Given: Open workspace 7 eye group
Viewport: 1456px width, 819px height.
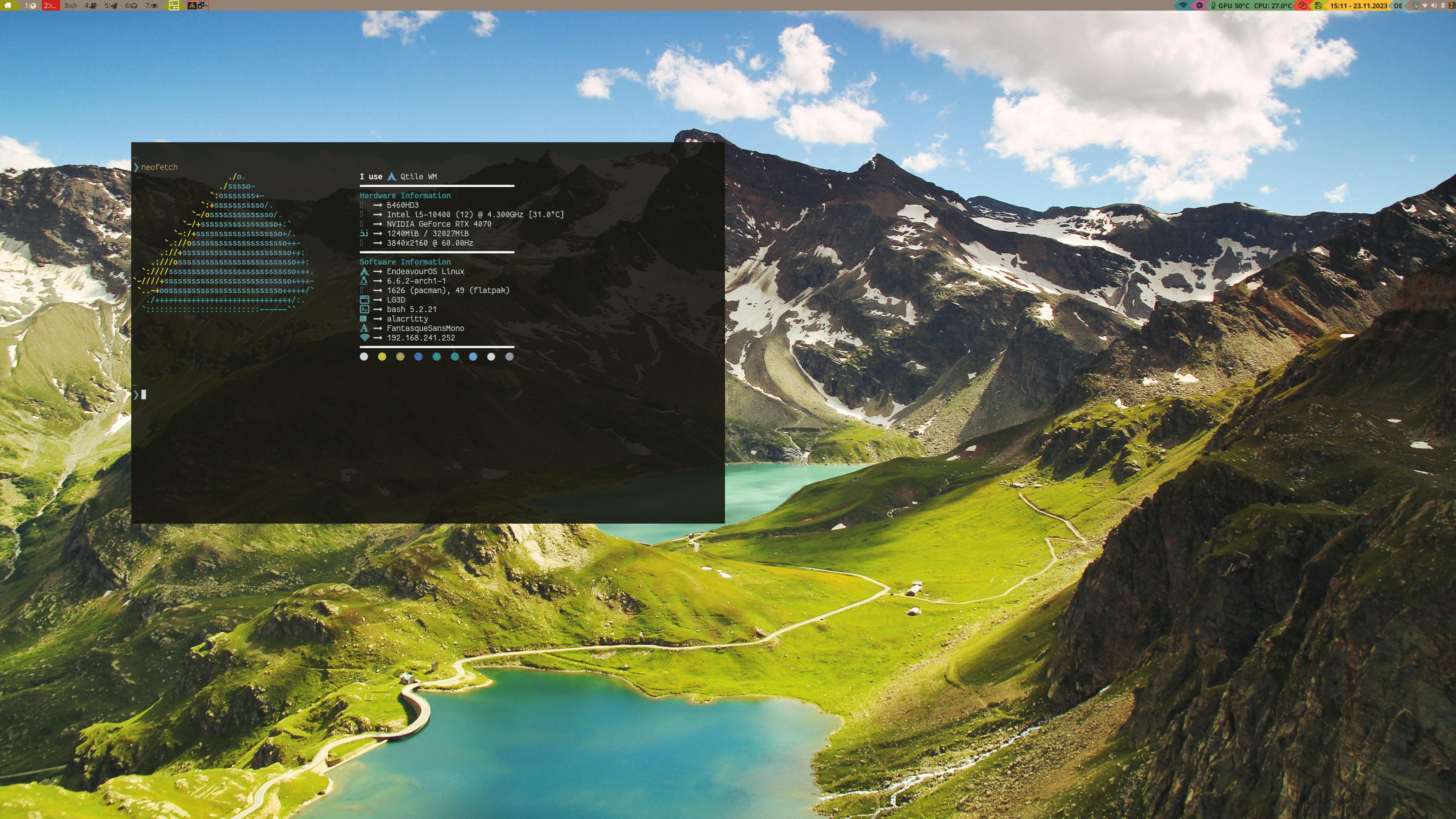Looking at the screenshot, I should click(152, 6).
